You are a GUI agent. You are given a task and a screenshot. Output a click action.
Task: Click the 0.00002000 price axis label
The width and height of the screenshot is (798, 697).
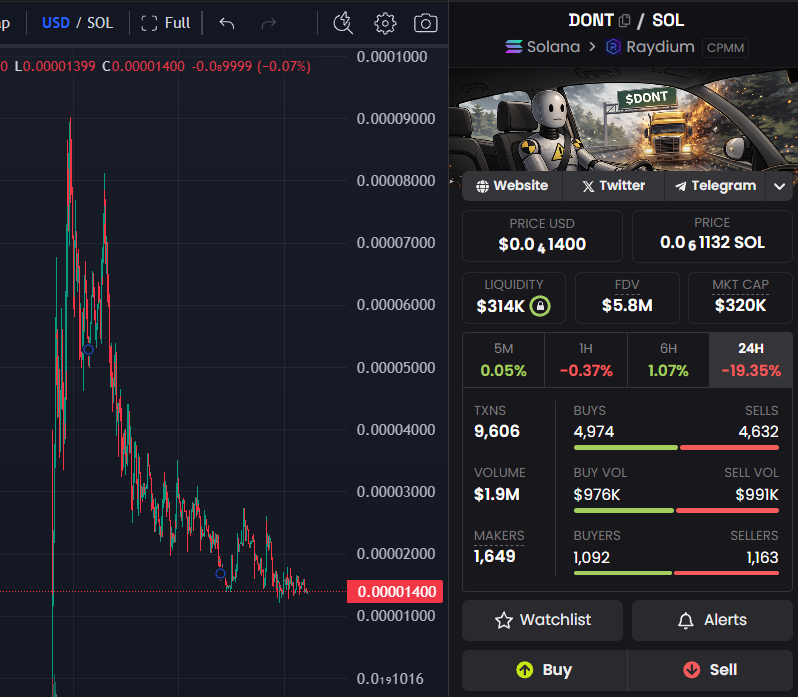pos(396,554)
